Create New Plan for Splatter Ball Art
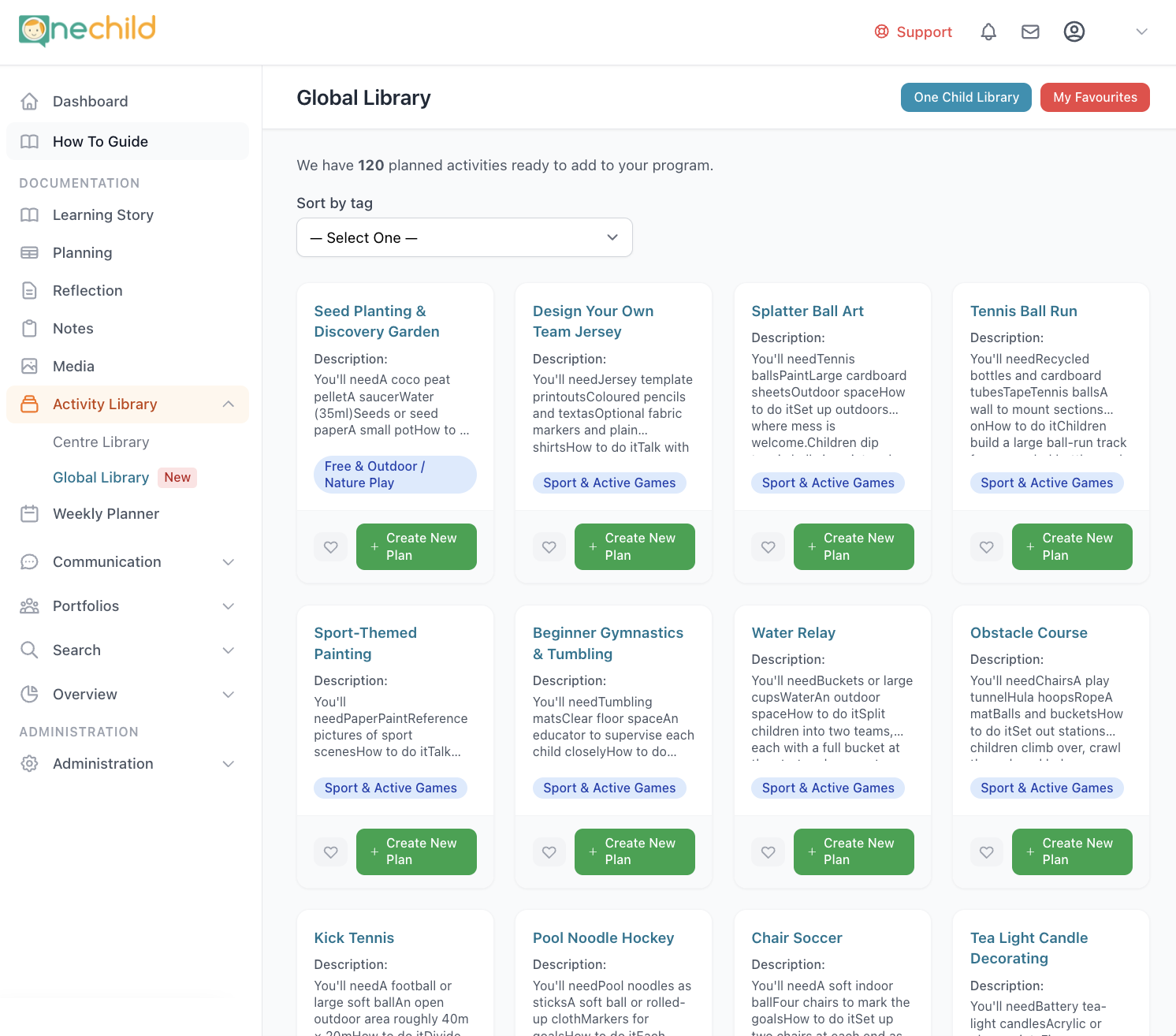 point(854,546)
